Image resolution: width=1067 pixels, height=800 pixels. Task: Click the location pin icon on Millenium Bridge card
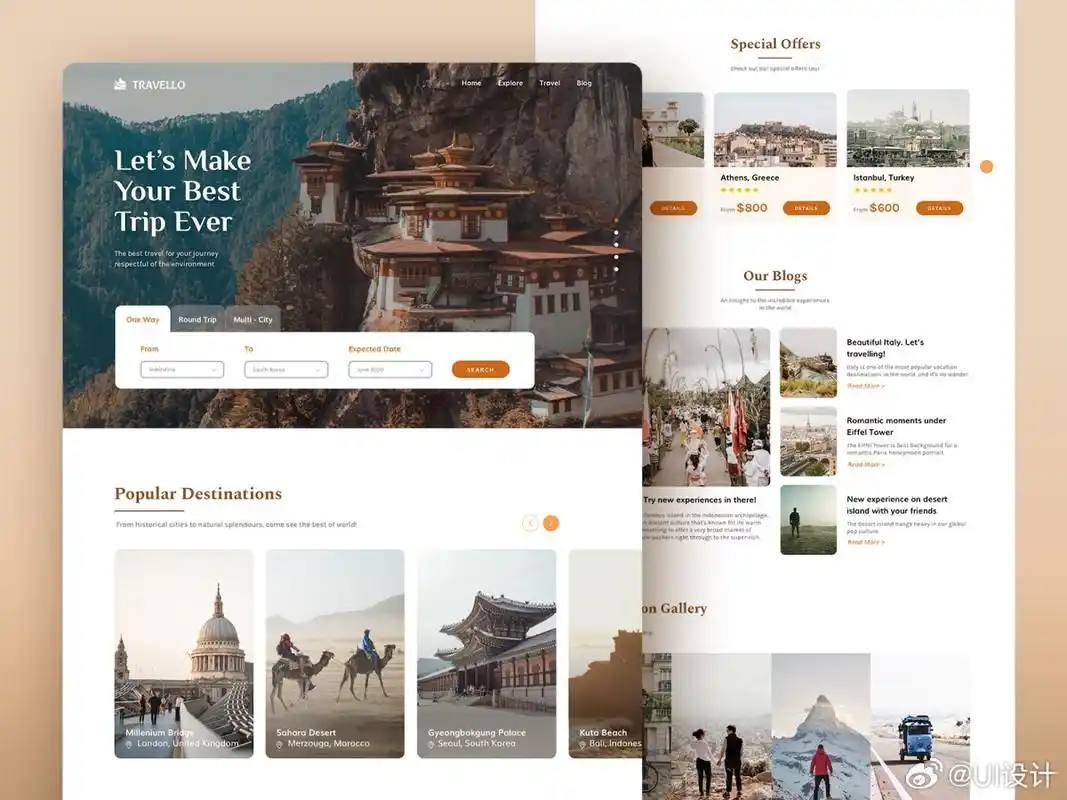click(130, 743)
